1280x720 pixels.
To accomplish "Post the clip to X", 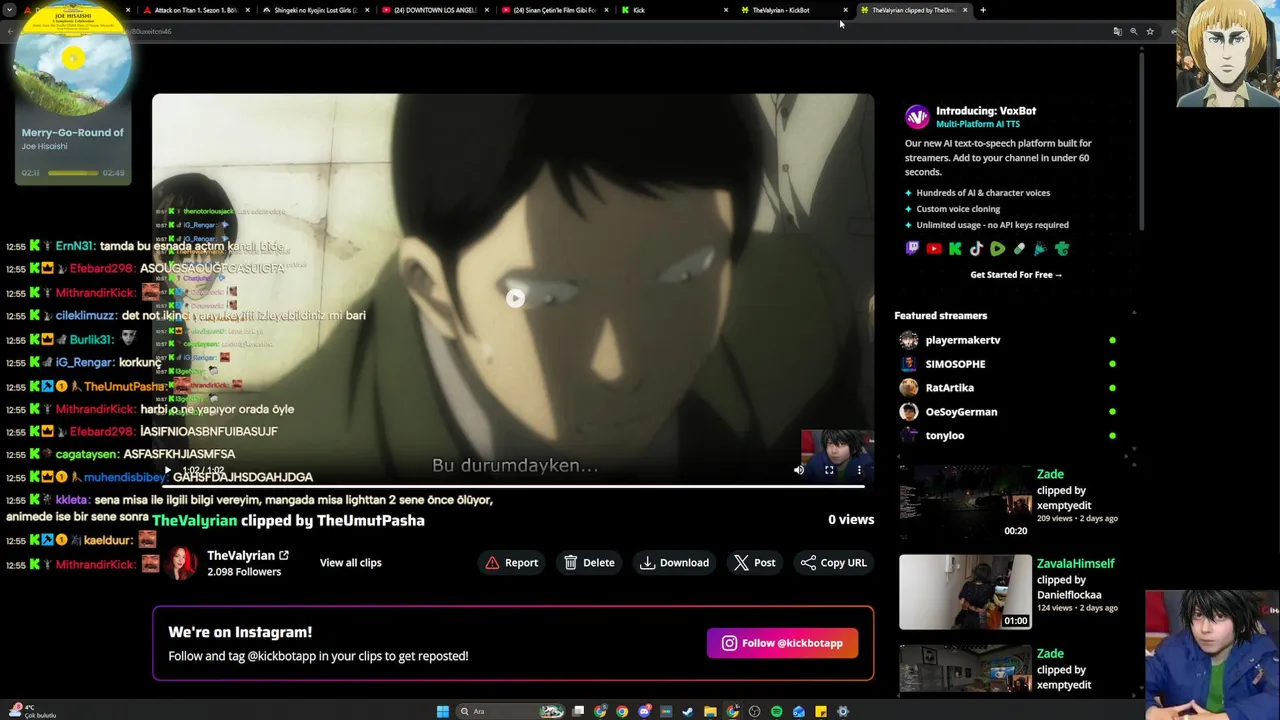I will tap(755, 563).
